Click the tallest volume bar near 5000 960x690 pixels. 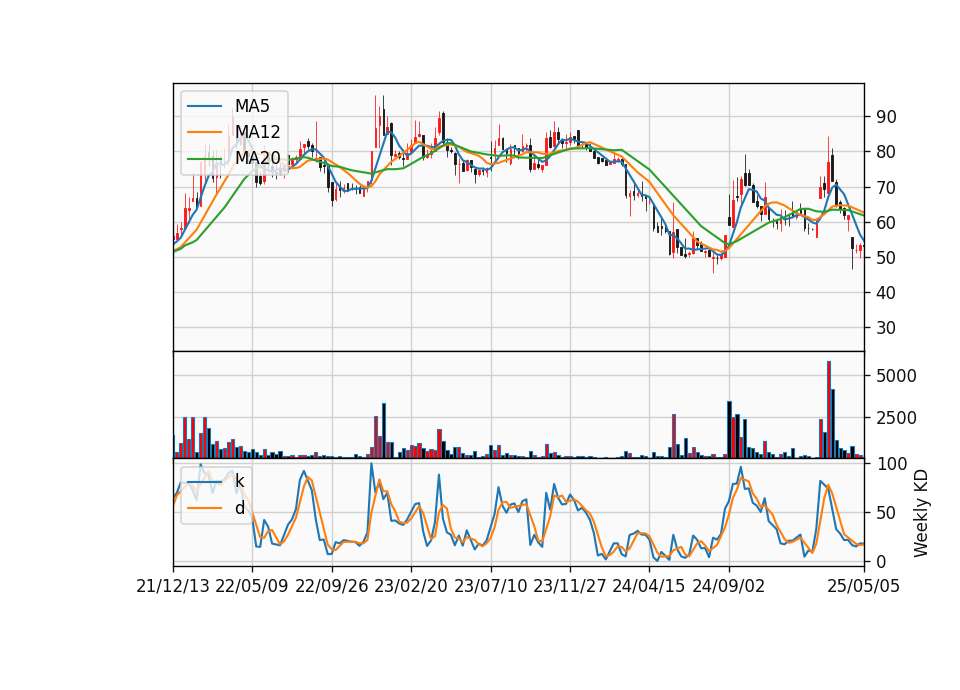pyautogui.click(x=829, y=410)
